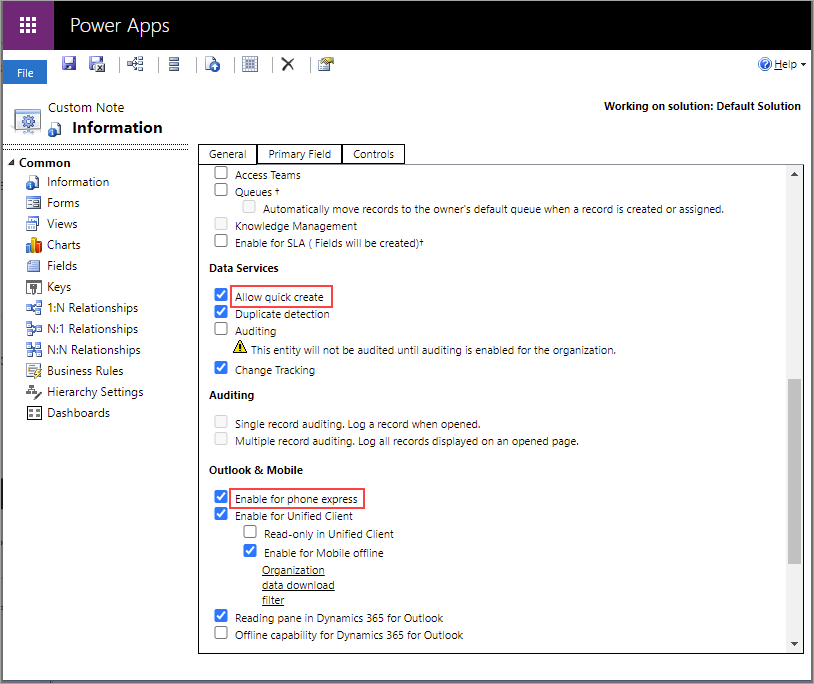The width and height of the screenshot is (814, 684).
Task: Select Business Rules in the navigation tree
Action: coord(83,371)
